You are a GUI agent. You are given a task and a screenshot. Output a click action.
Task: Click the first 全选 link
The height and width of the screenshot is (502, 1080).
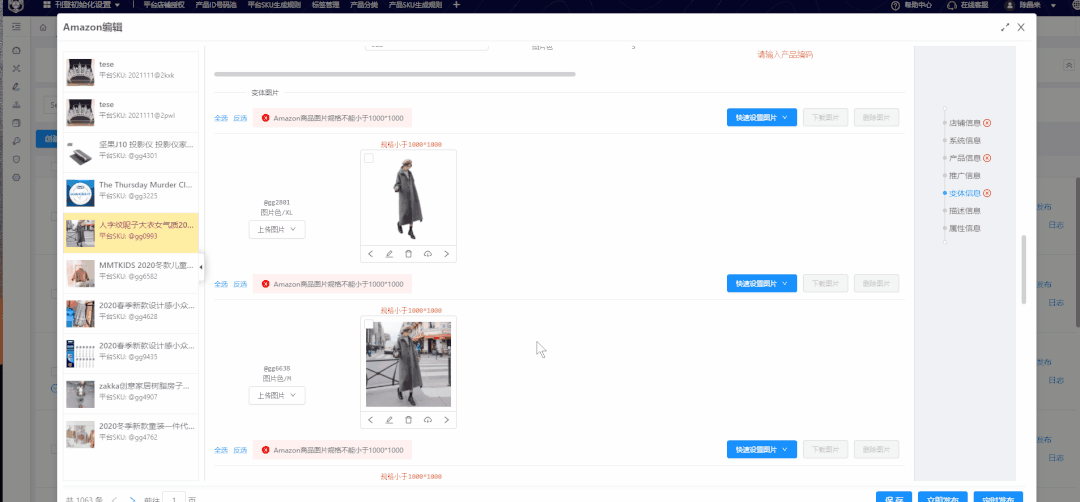point(221,118)
